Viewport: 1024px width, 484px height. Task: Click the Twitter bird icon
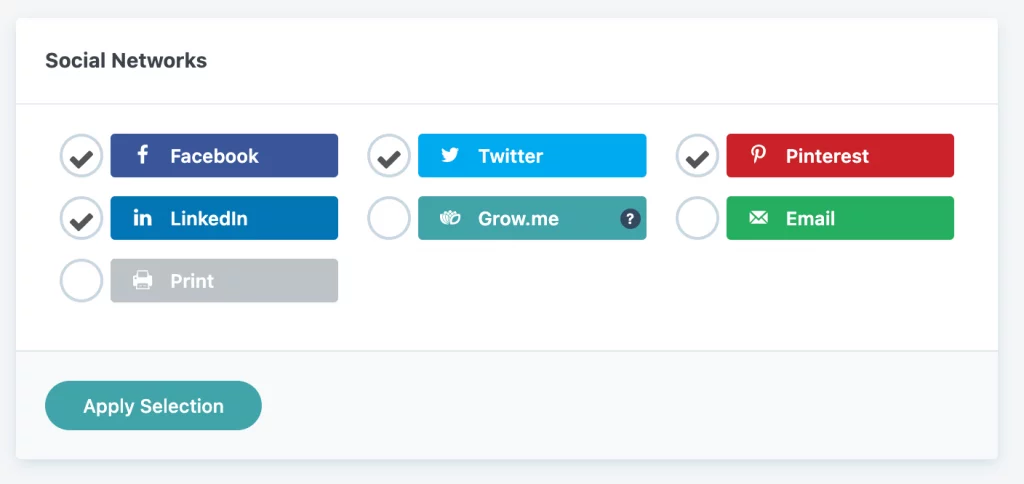coord(450,155)
